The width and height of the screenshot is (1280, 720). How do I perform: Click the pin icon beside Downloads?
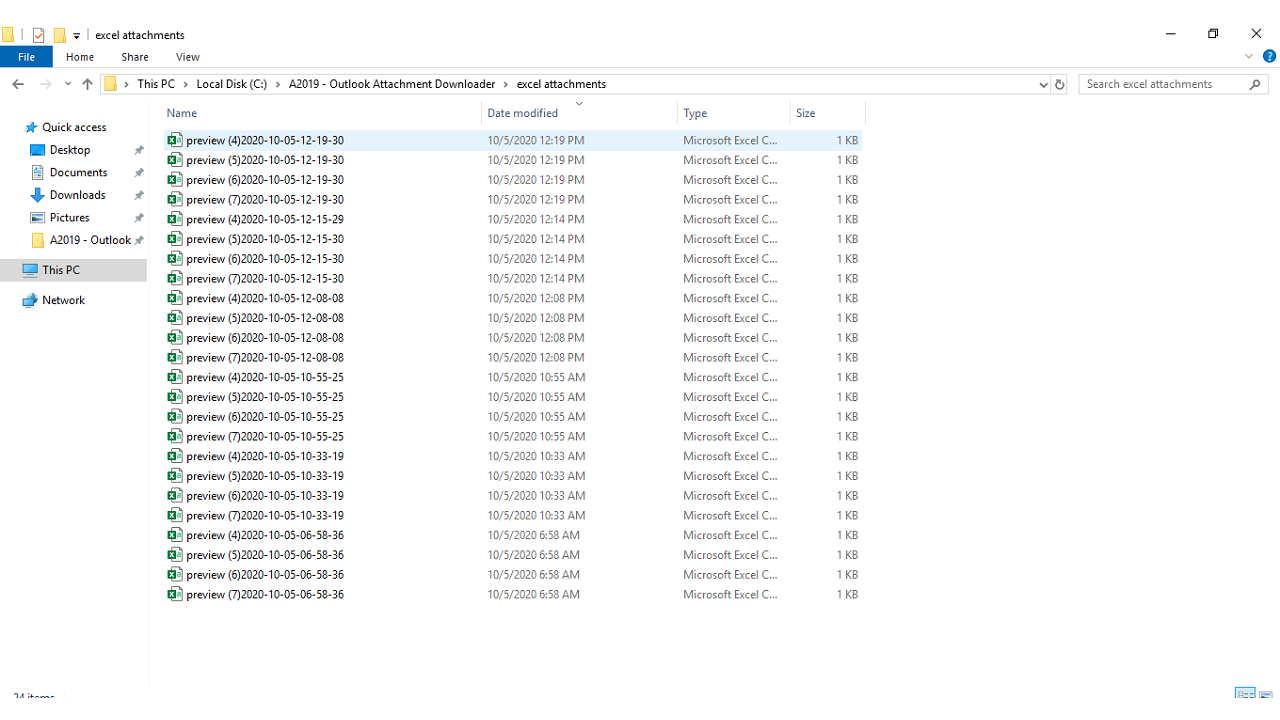pos(139,195)
